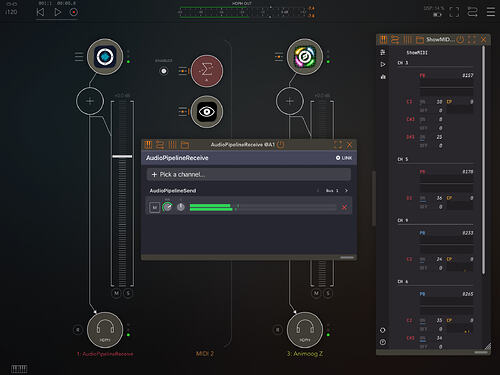500x375 pixels.
Task: Open the red Sigma MIDI node
Action: coord(207,71)
